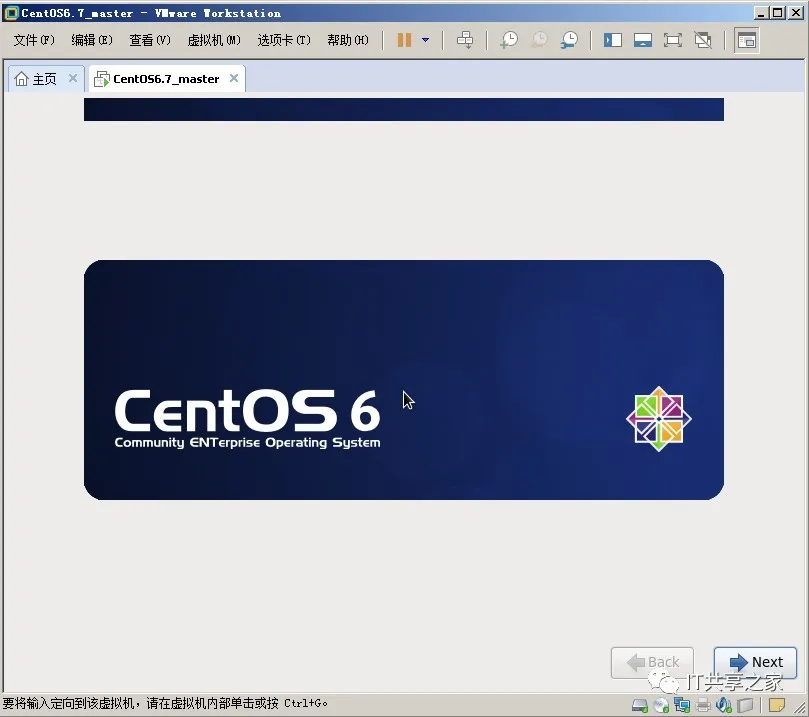Screen dimensions: 809x717
Task: Click the network adapter status icon
Action: 682,705
